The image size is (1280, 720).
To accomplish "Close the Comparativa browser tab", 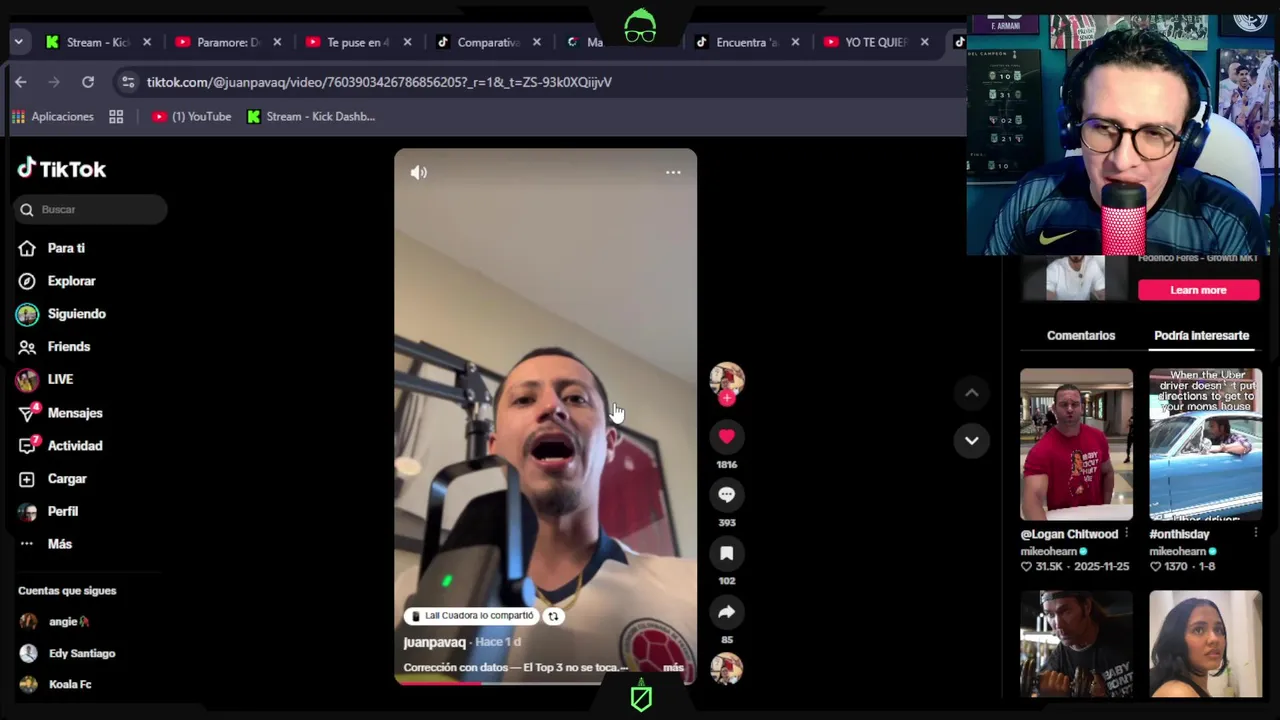I will click(537, 42).
